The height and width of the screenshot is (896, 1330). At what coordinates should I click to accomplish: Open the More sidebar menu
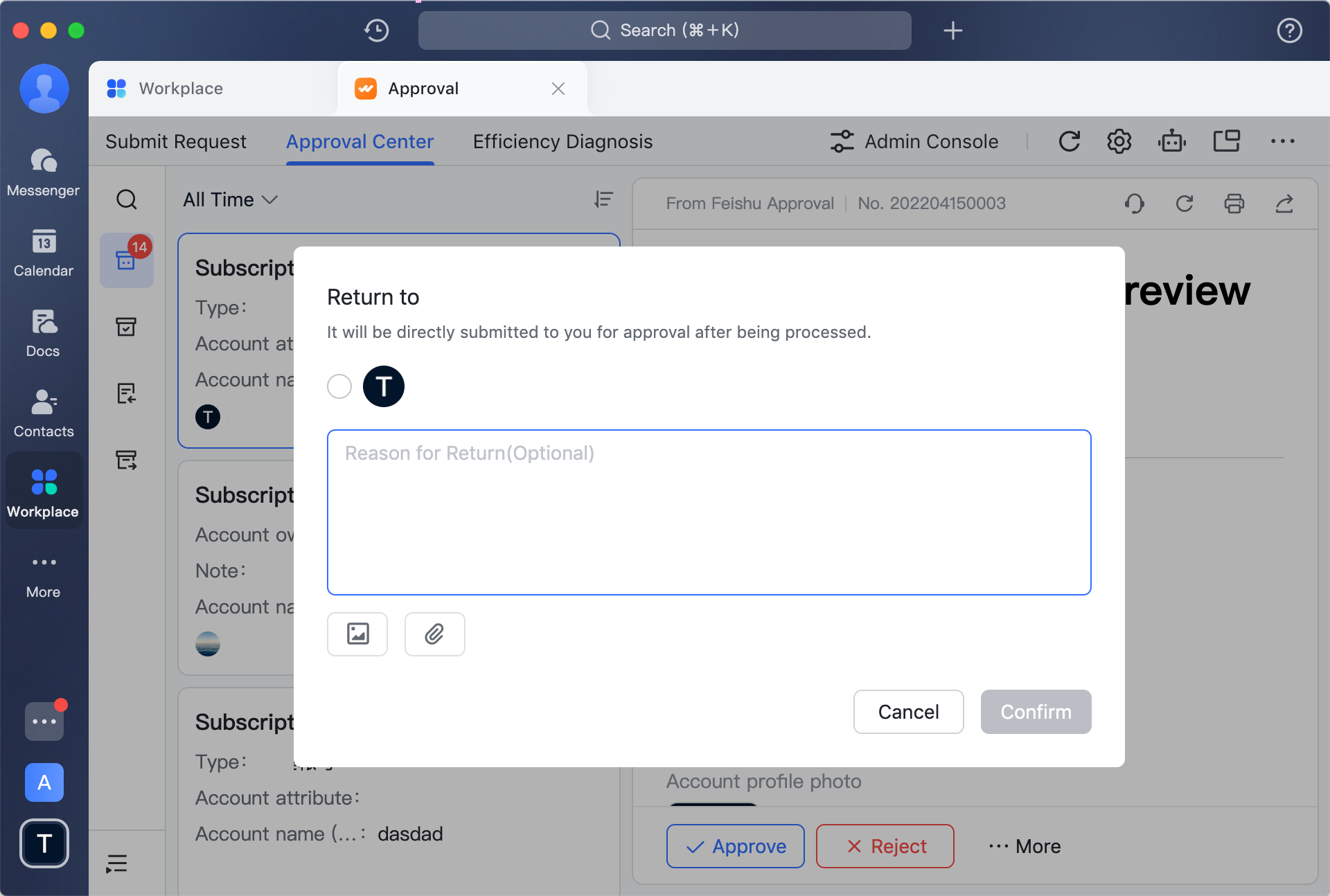tap(44, 576)
